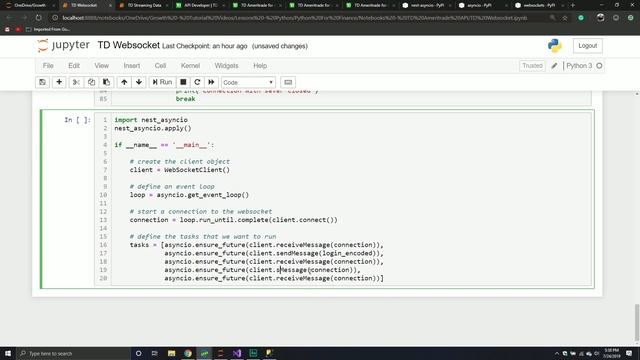Click line 1 import nest_asyncio
Viewport: 640px width, 360px height.
pos(151,120)
